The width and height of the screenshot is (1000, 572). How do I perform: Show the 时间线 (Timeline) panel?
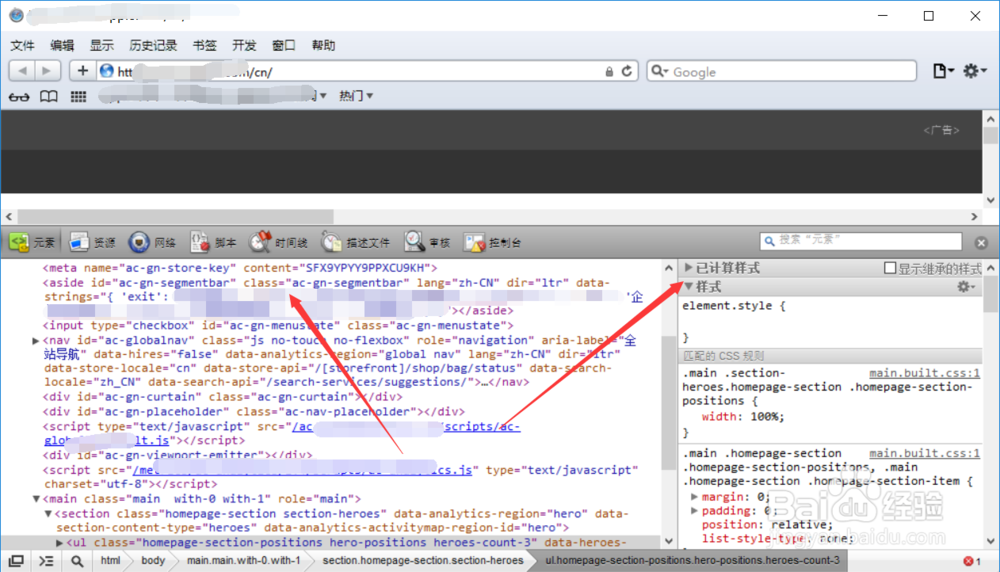point(279,242)
